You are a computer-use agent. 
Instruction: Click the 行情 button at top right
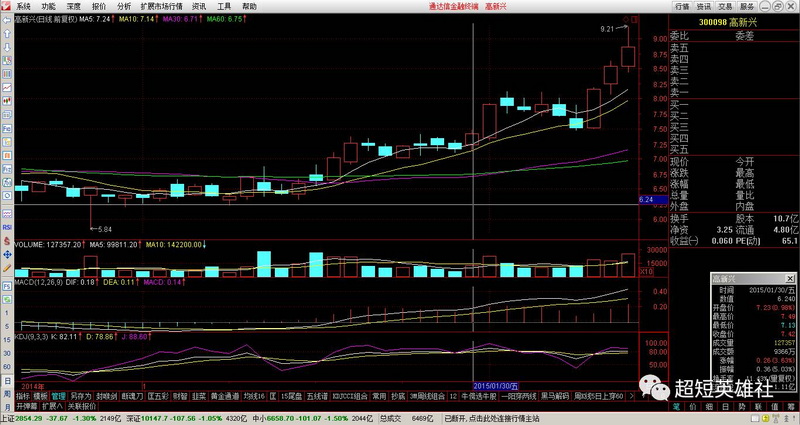pos(683,6)
